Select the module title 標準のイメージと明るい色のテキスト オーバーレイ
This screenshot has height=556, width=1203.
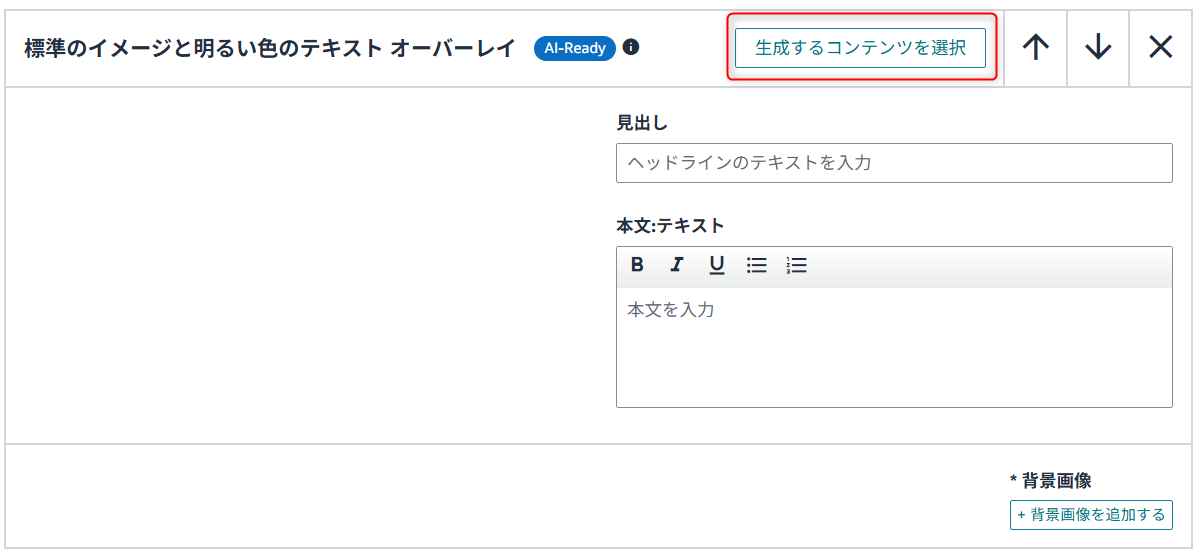[270, 48]
